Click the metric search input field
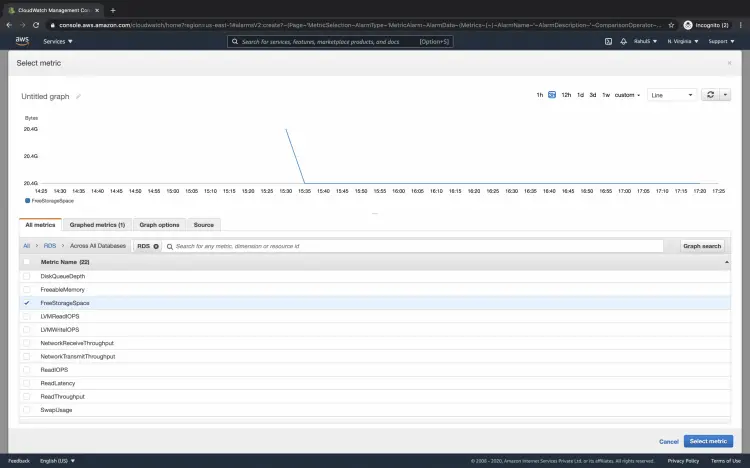750x468 pixels. 413,246
